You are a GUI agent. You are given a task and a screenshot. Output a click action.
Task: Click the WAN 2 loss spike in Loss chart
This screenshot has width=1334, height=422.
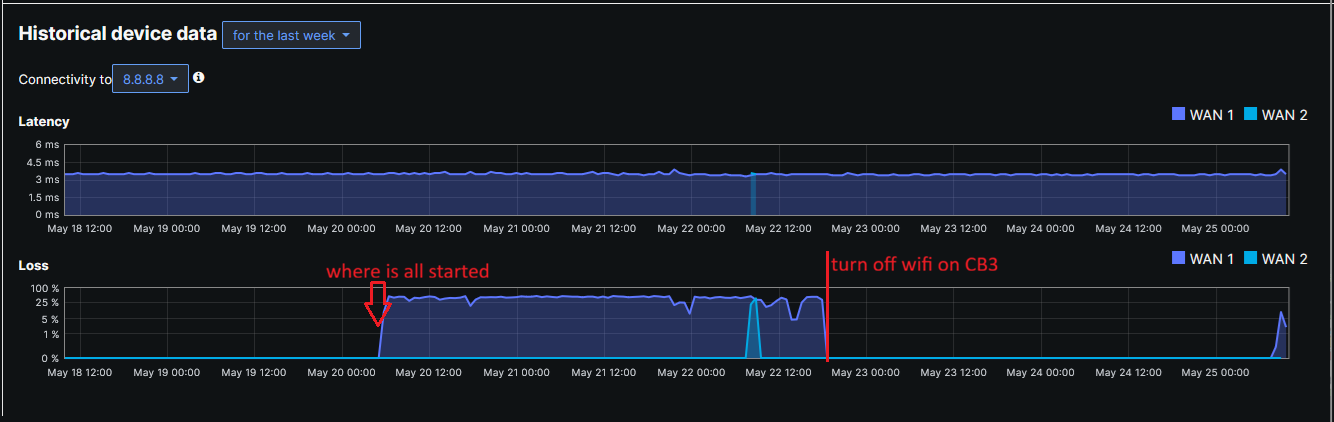pos(754,327)
